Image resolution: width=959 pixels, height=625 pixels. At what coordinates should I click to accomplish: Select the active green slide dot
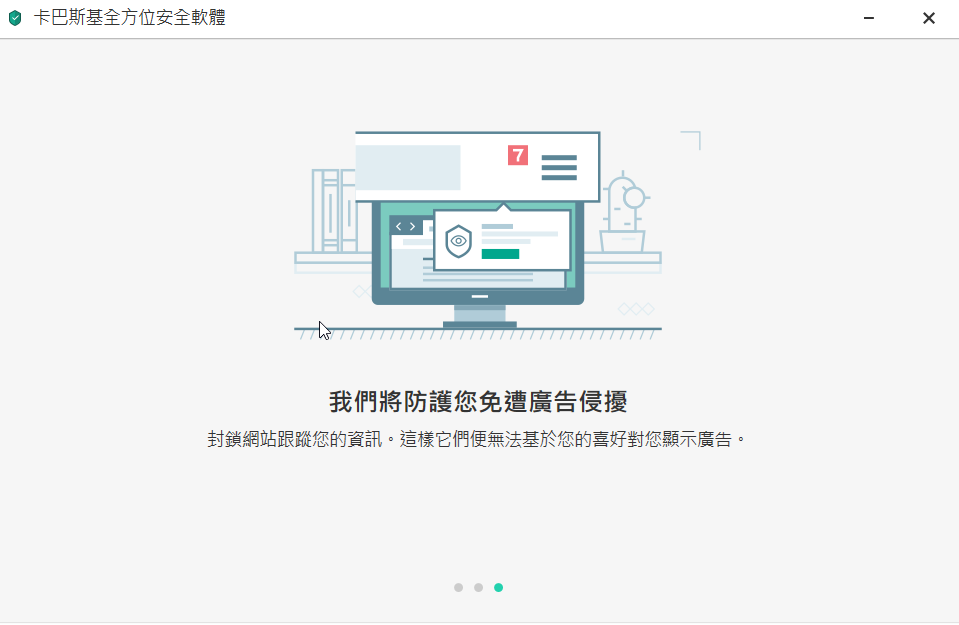498,588
